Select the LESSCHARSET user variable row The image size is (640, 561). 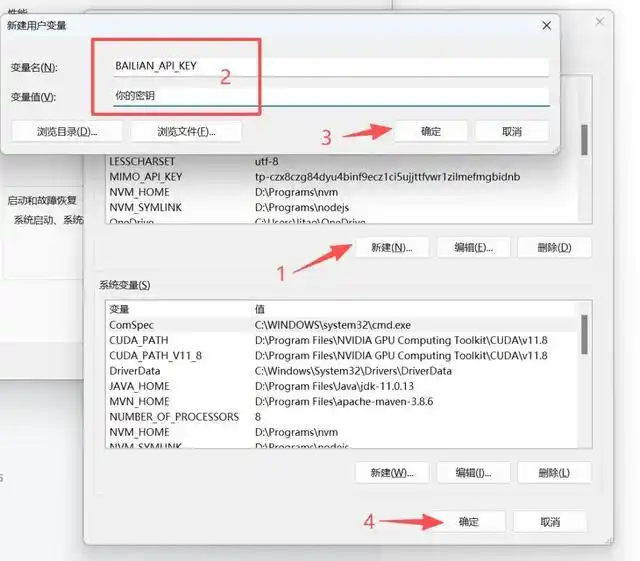point(342,162)
